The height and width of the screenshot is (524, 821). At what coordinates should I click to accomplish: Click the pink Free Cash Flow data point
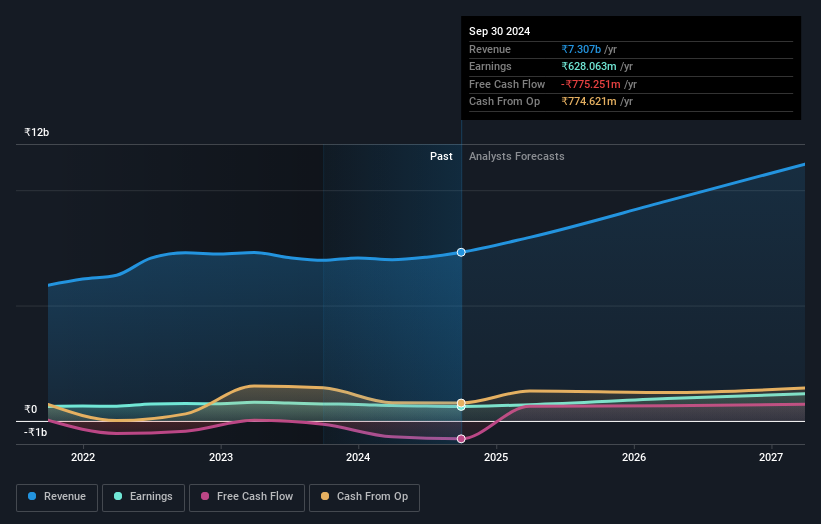461,439
